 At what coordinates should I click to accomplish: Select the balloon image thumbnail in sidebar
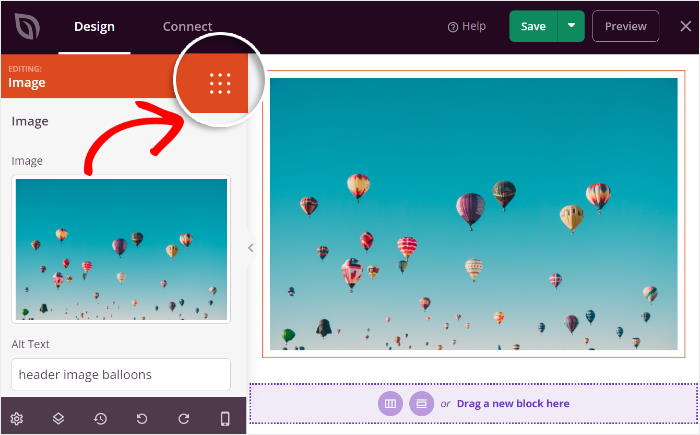(x=121, y=250)
